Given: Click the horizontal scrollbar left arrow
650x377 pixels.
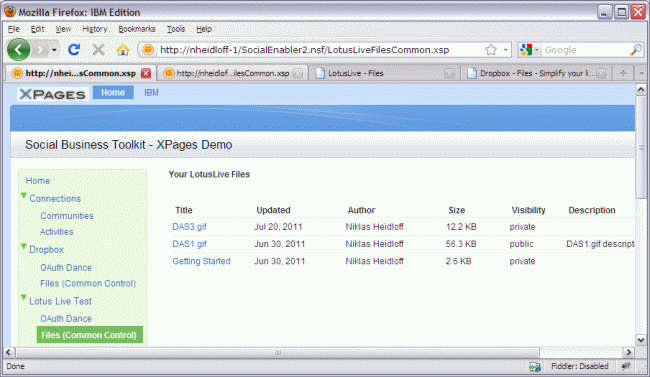Looking at the screenshot, I should pyautogui.click(x=9, y=353).
